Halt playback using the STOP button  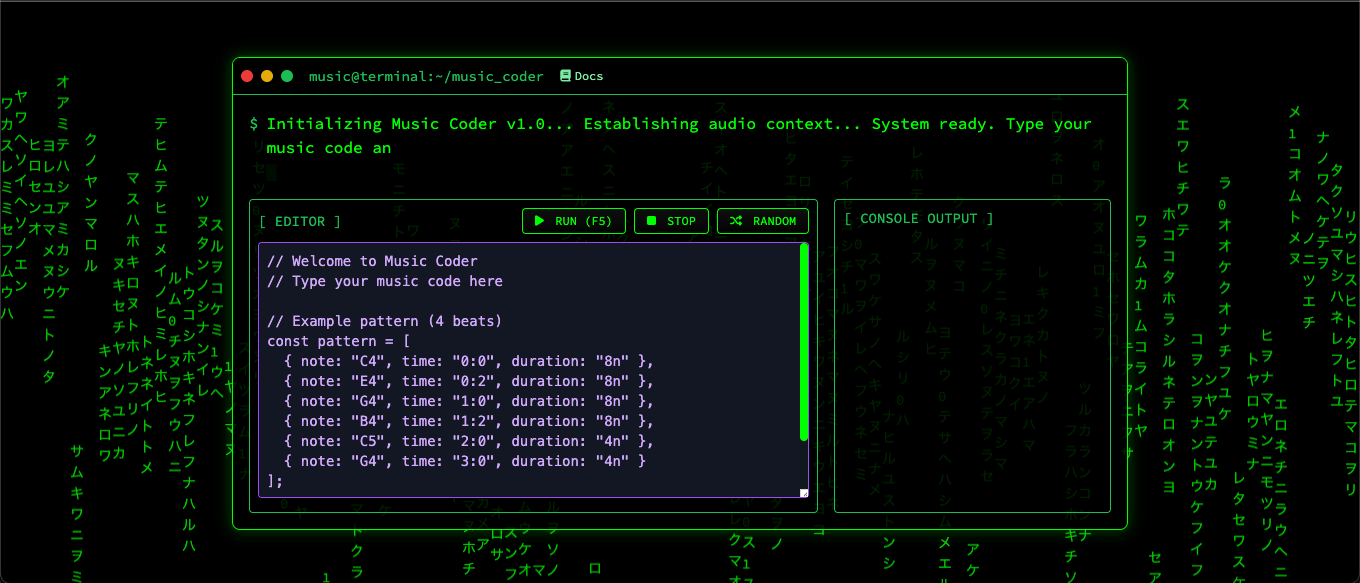pyautogui.click(x=672, y=221)
